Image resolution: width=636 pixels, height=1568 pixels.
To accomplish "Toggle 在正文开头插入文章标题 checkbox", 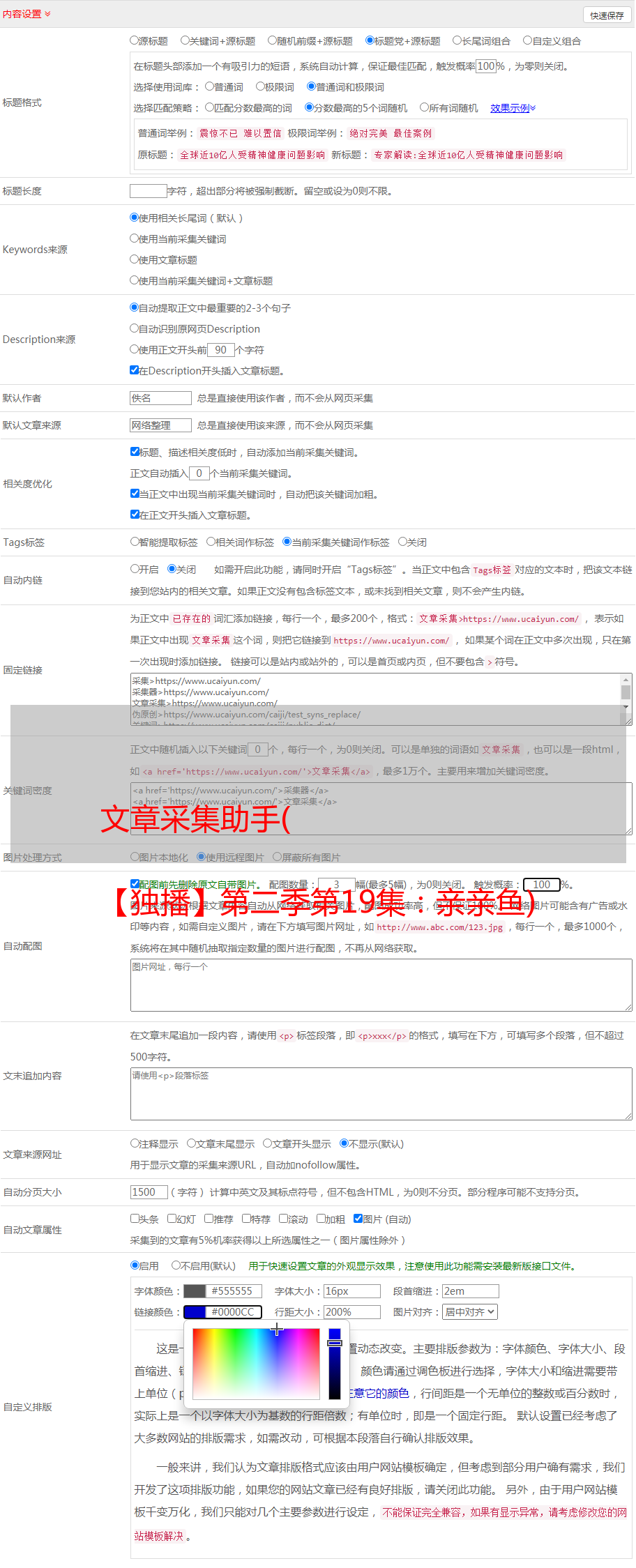I will [135, 515].
